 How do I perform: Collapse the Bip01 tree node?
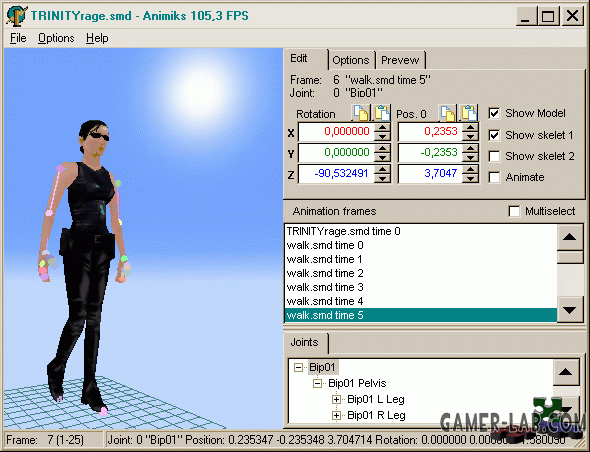[x=298, y=367]
